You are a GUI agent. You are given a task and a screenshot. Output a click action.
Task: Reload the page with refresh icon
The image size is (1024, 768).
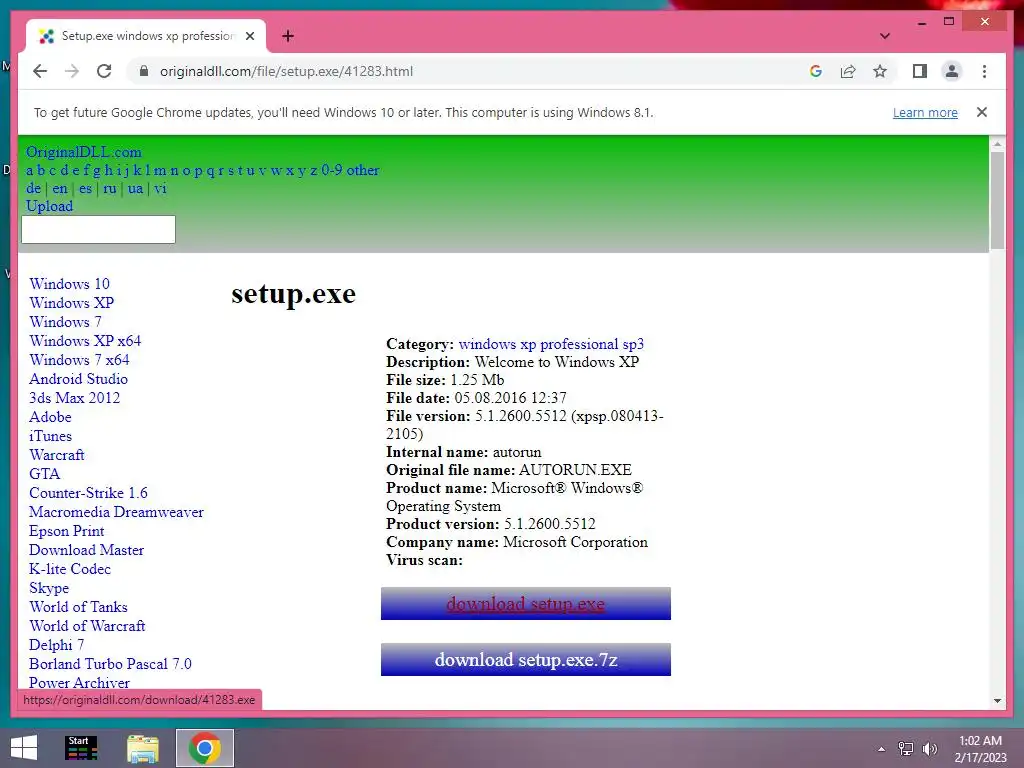(104, 71)
